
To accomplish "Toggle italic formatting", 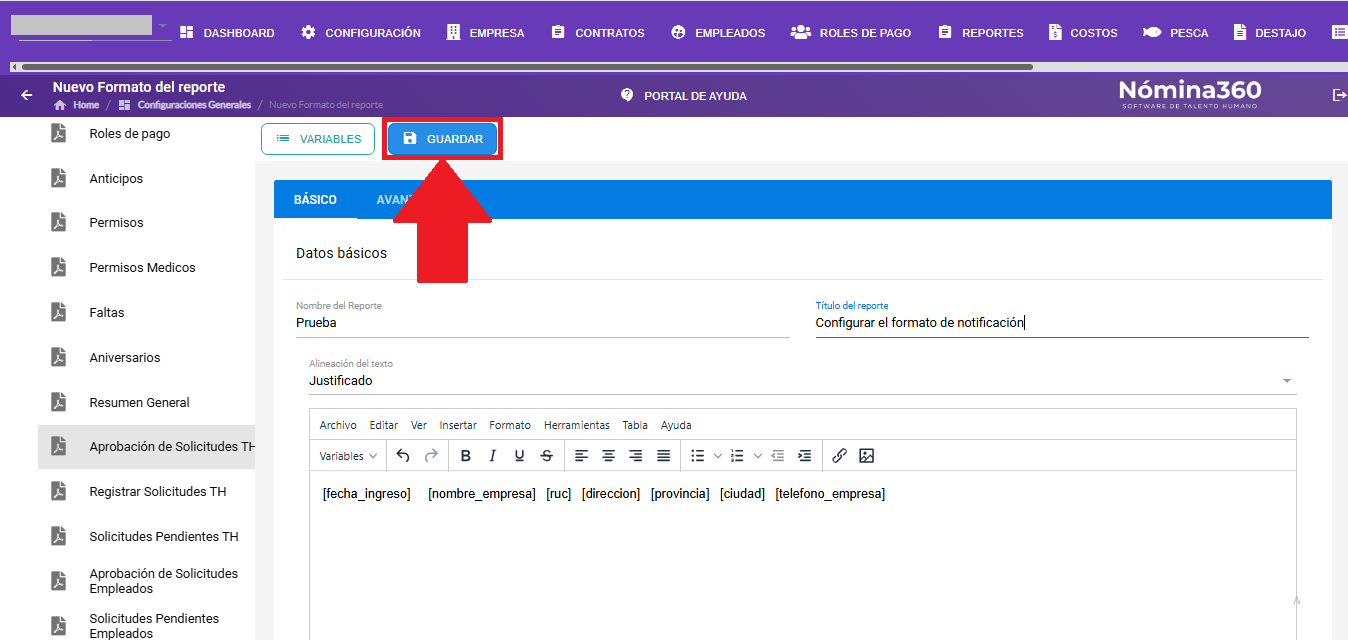I will pos(492,456).
